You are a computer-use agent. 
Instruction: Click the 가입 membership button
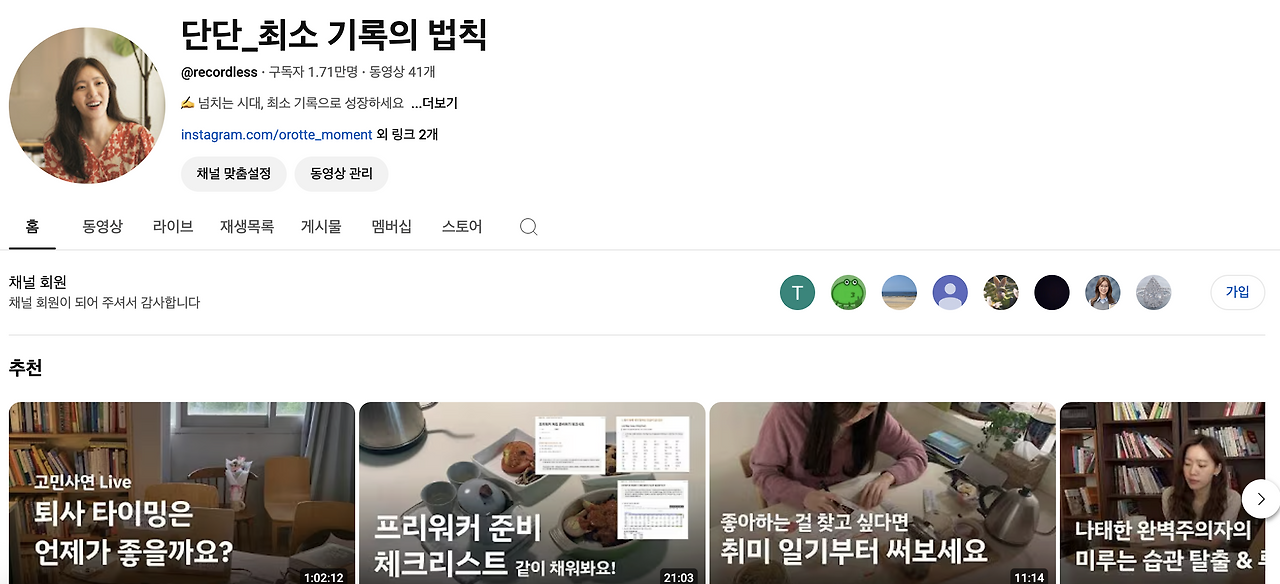tap(1238, 292)
